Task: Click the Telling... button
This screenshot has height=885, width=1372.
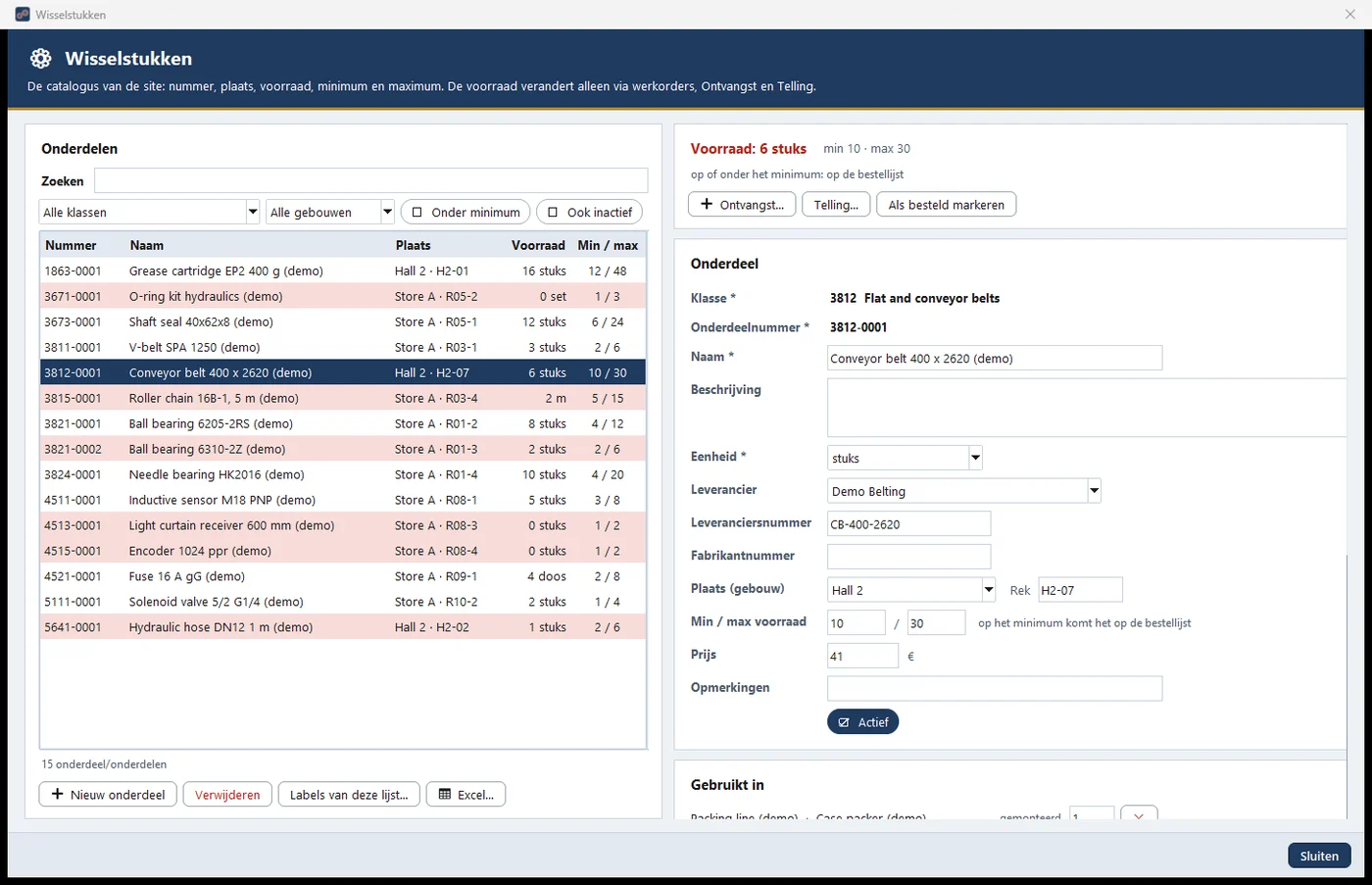Action: [836, 205]
